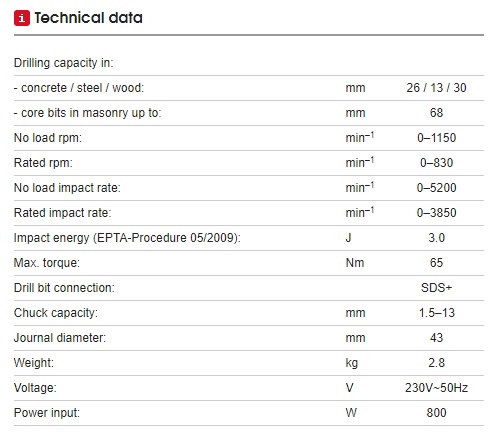Screen dimensions: 491x434
Task: Click the No load impact rate label
Action: point(67,188)
